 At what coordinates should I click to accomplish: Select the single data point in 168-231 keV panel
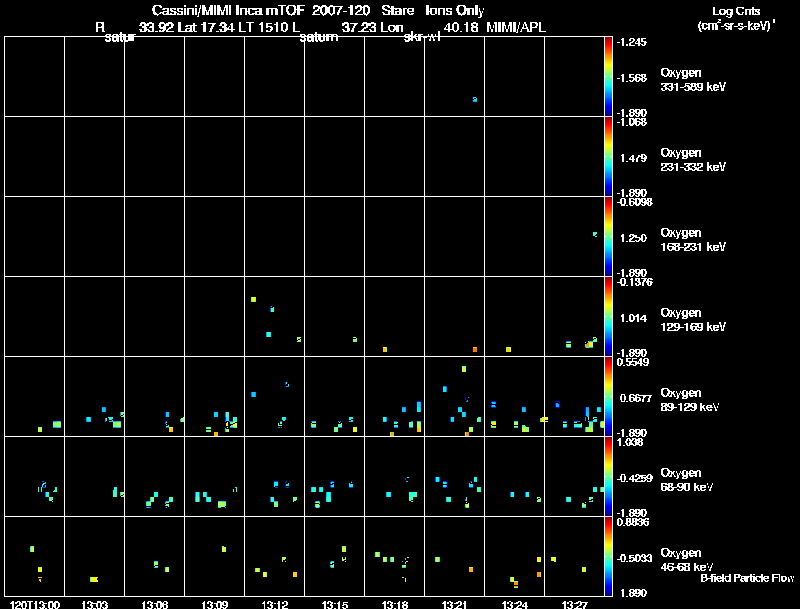[594, 235]
